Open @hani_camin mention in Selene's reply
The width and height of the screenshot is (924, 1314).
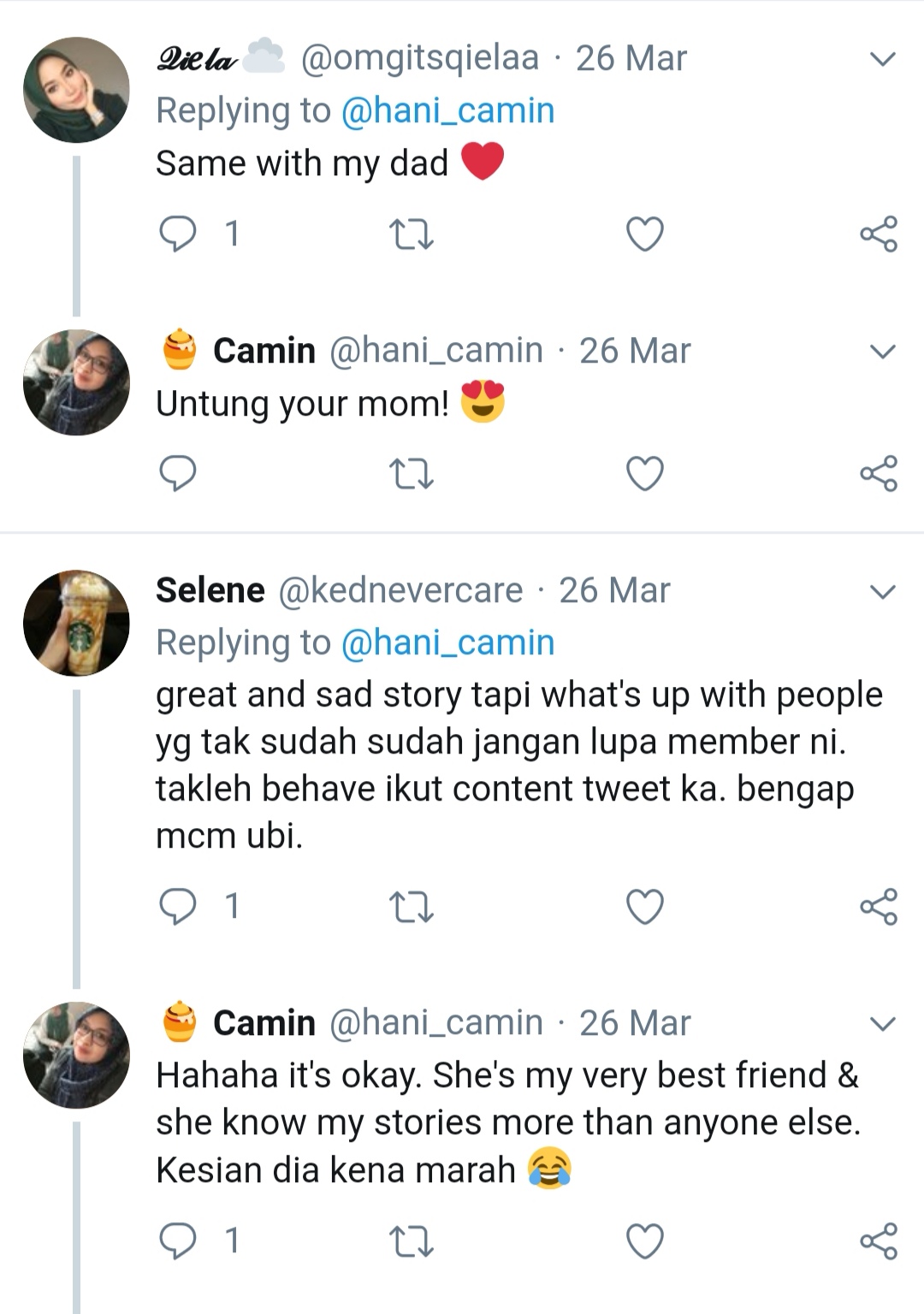click(x=447, y=643)
